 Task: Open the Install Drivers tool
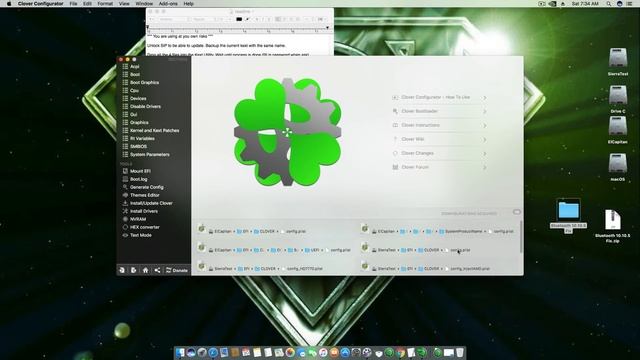click(144, 211)
